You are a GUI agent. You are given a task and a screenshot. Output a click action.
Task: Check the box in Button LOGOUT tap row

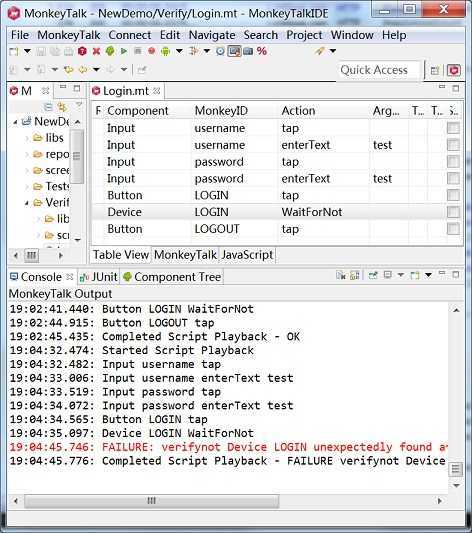[453, 229]
